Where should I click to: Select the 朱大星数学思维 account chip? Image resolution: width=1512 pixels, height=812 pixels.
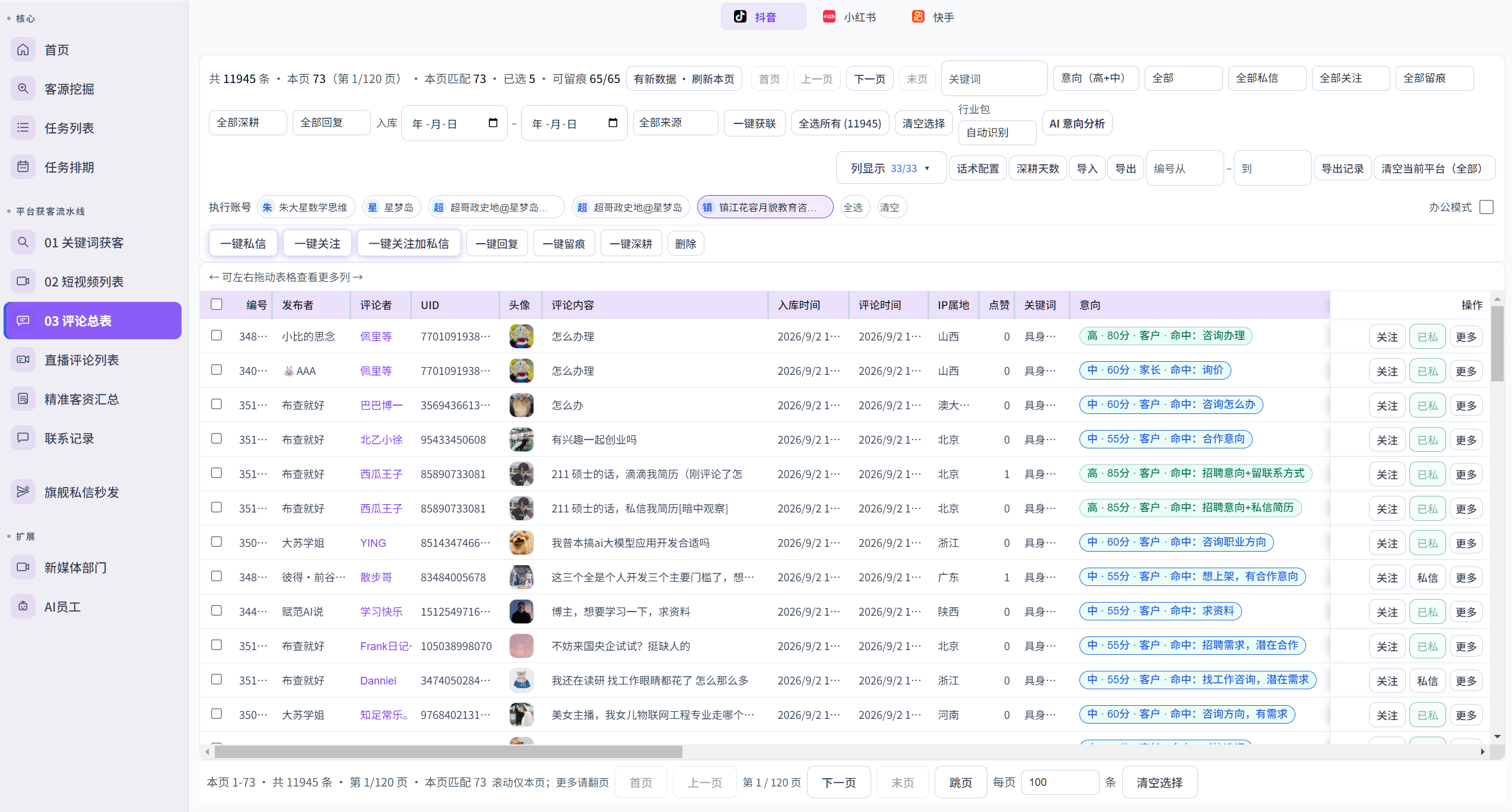point(306,207)
